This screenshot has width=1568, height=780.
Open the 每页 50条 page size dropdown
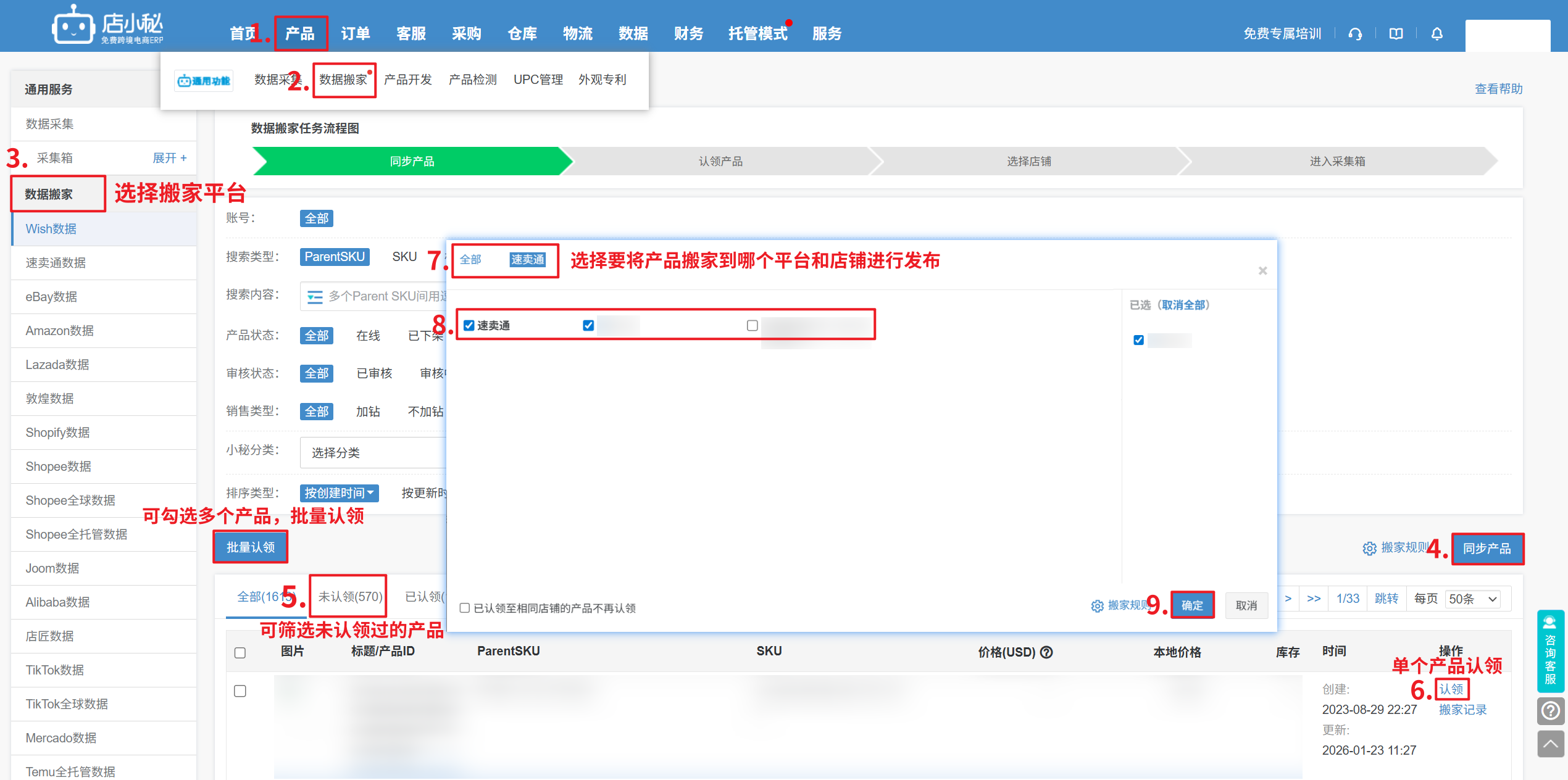click(x=1473, y=599)
